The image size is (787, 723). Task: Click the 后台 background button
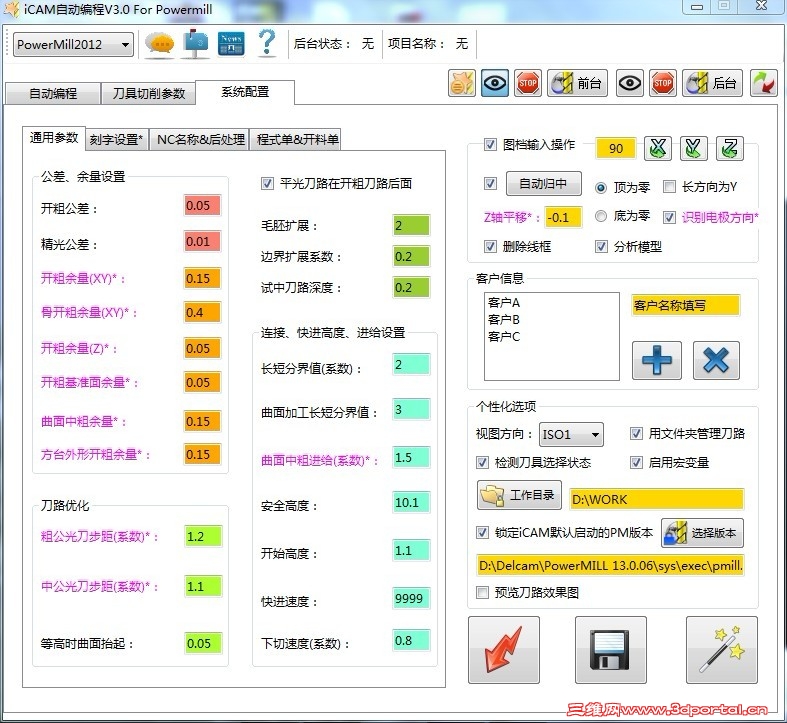click(x=712, y=83)
